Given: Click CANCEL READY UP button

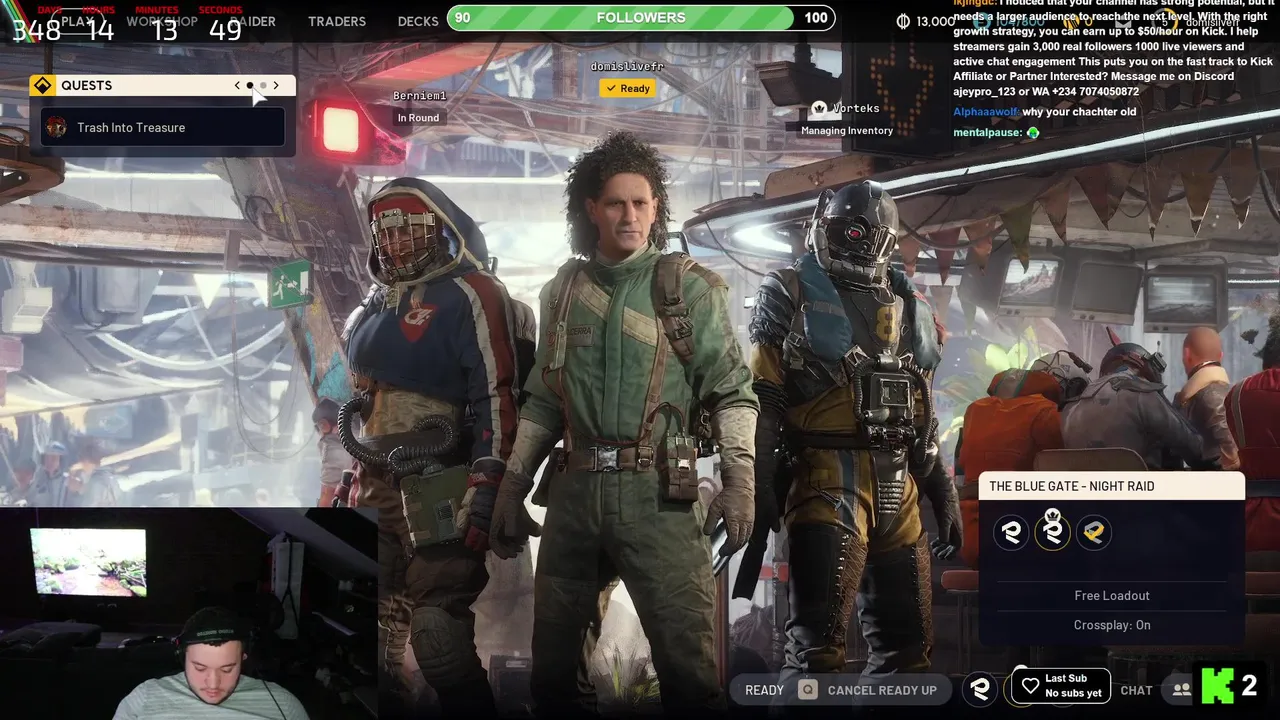Looking at the screenshot, I should click(882, 690).
